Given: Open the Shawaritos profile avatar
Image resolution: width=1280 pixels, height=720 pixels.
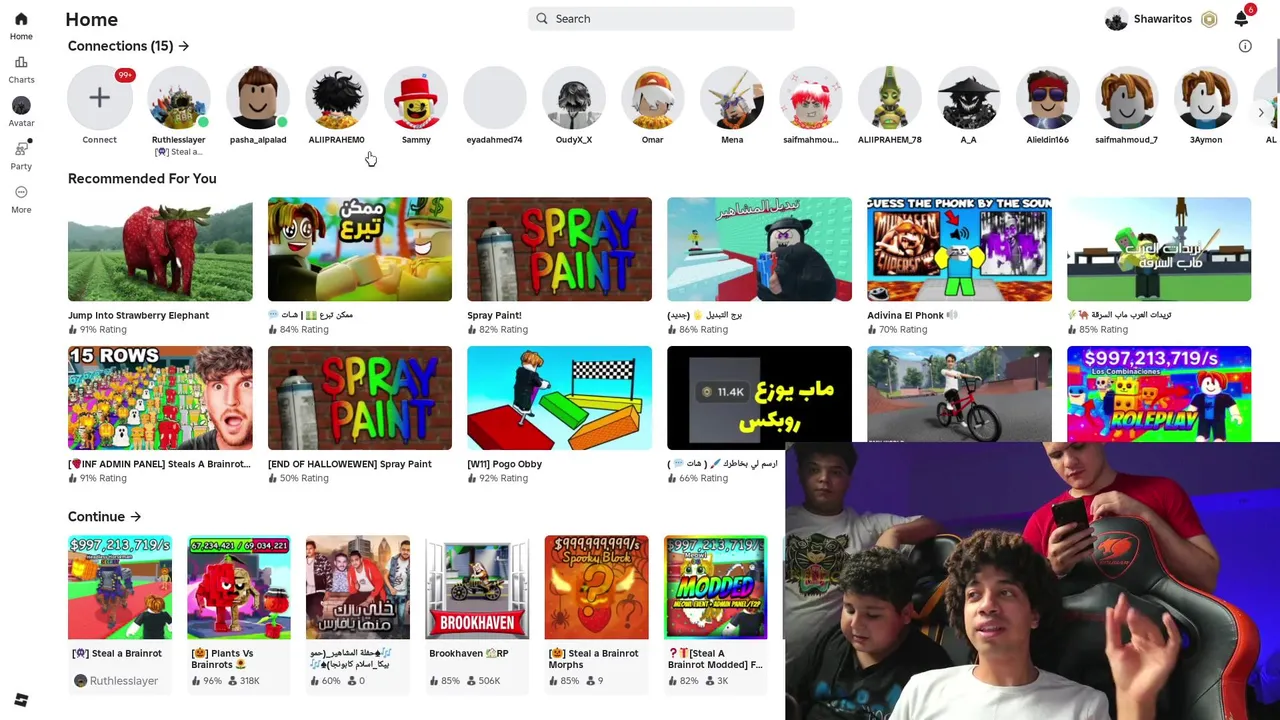Looking at the screenshot, I should [1116, 19].
